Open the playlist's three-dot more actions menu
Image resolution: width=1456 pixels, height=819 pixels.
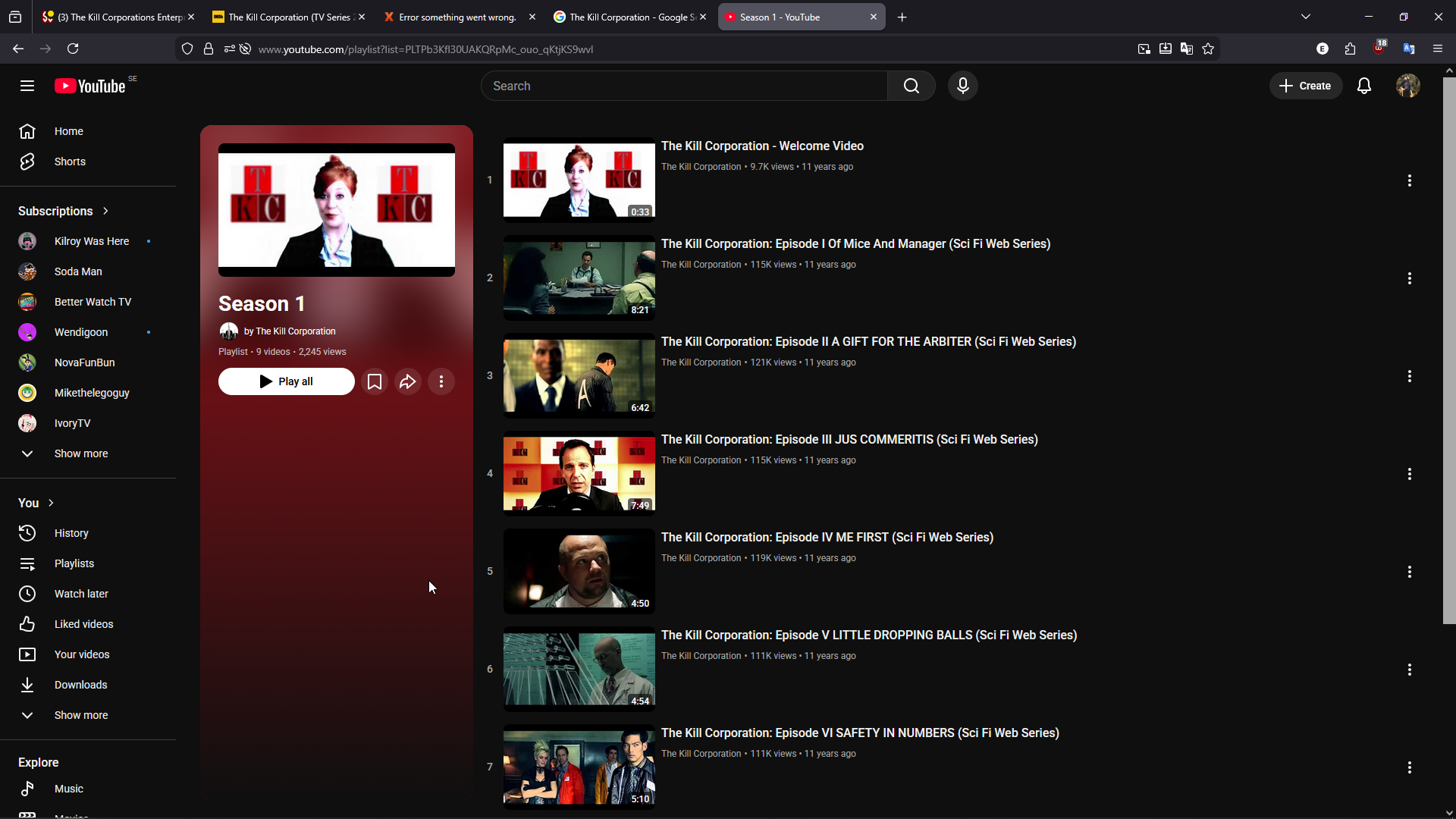[441, 381]
